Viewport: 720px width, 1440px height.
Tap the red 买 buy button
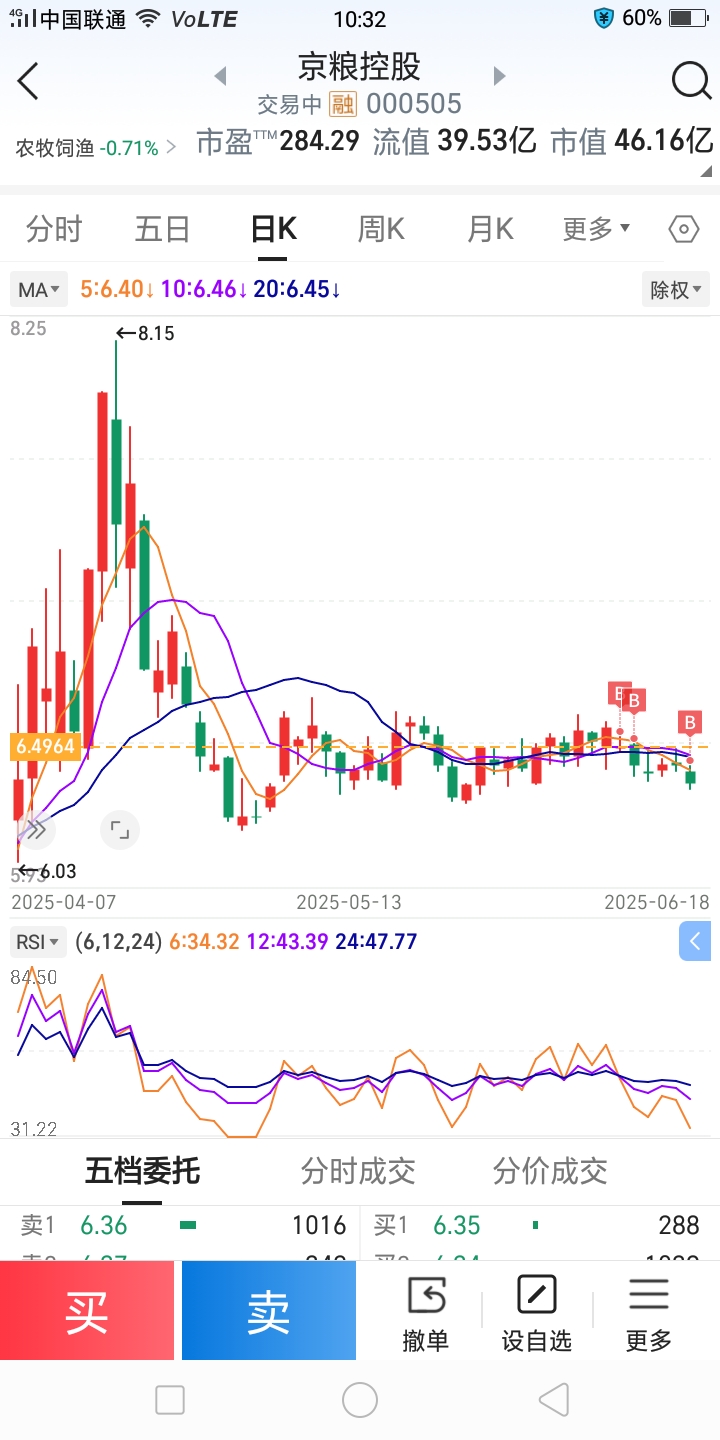[87, 1310]
